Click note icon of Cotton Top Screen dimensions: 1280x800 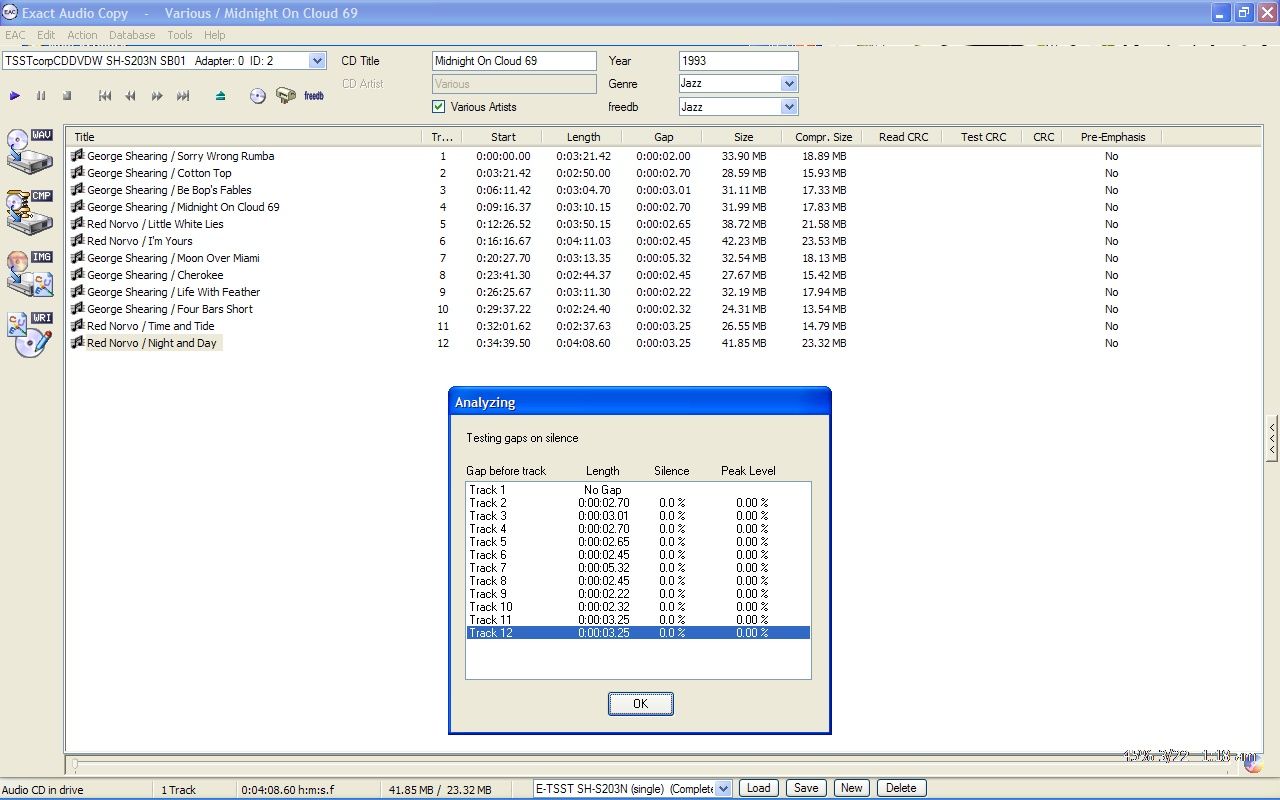pyautogui.click(x=77, y=173)
